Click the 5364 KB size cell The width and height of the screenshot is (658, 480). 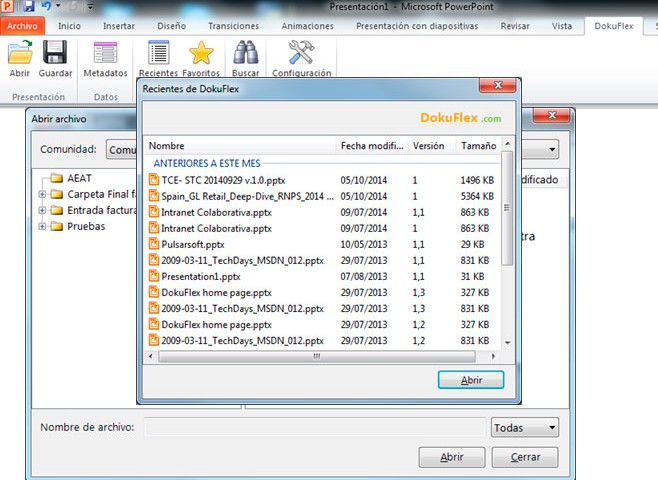pos(477,196)
